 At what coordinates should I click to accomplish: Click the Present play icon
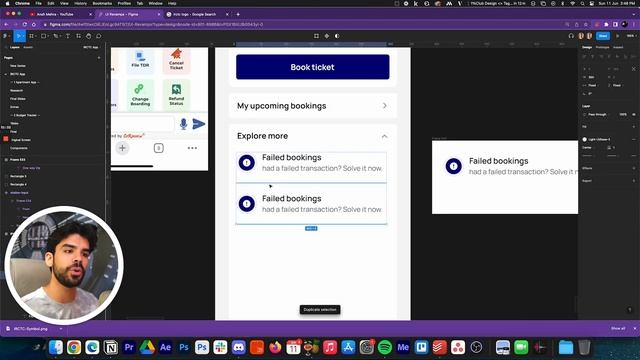[618, 36]
